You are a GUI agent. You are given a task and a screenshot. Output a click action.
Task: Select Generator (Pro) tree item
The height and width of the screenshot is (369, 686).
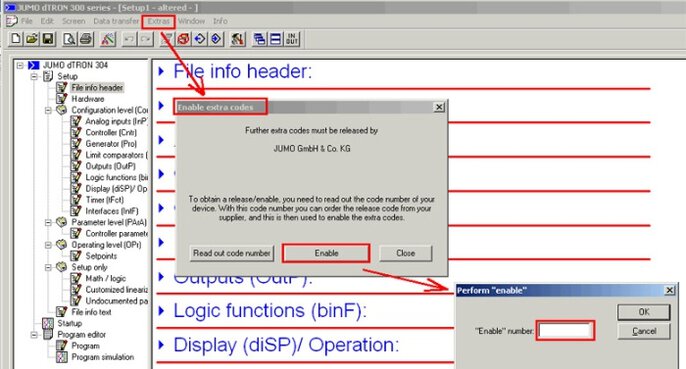point(111,144)
